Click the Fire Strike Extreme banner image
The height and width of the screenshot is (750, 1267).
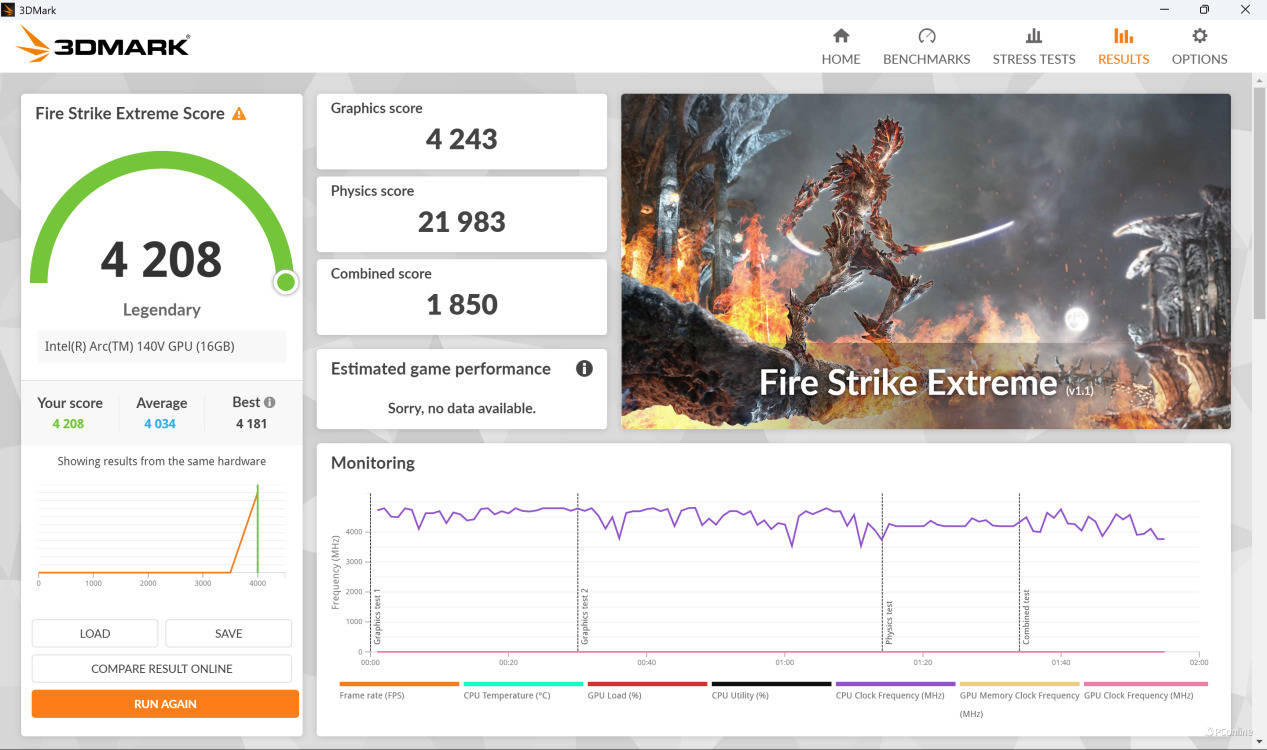[925, 261]
